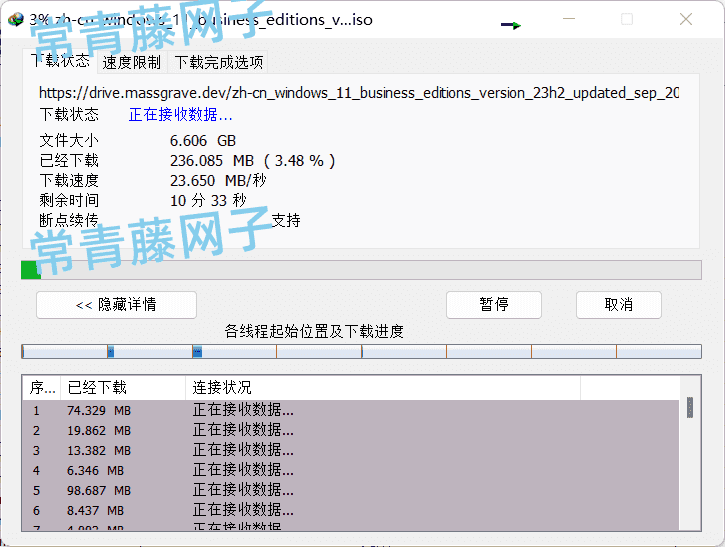Click the 支持 resume capability value
725x547 pixels.
click(286, 220)
